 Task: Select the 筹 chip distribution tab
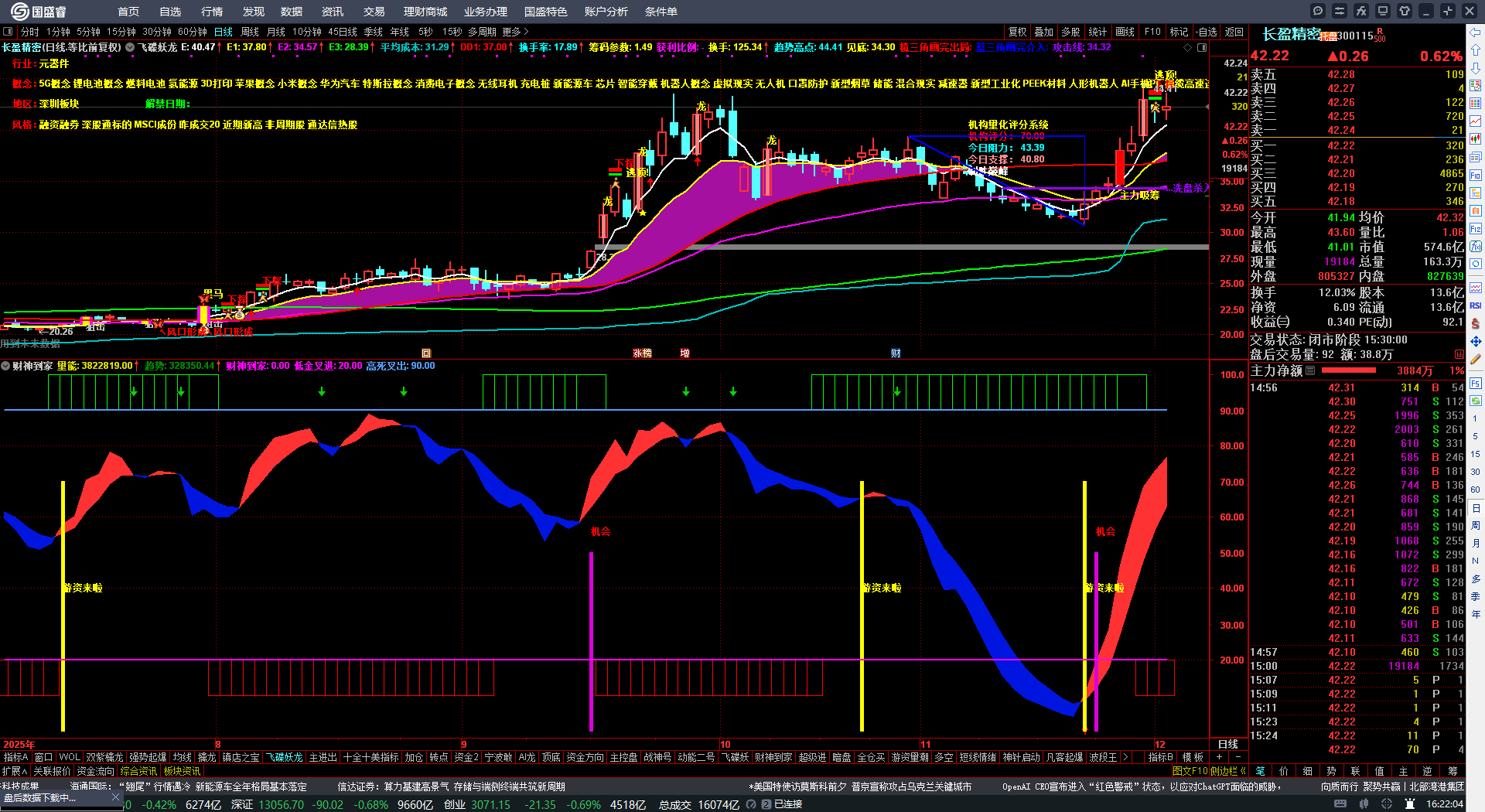(1453, 771)
